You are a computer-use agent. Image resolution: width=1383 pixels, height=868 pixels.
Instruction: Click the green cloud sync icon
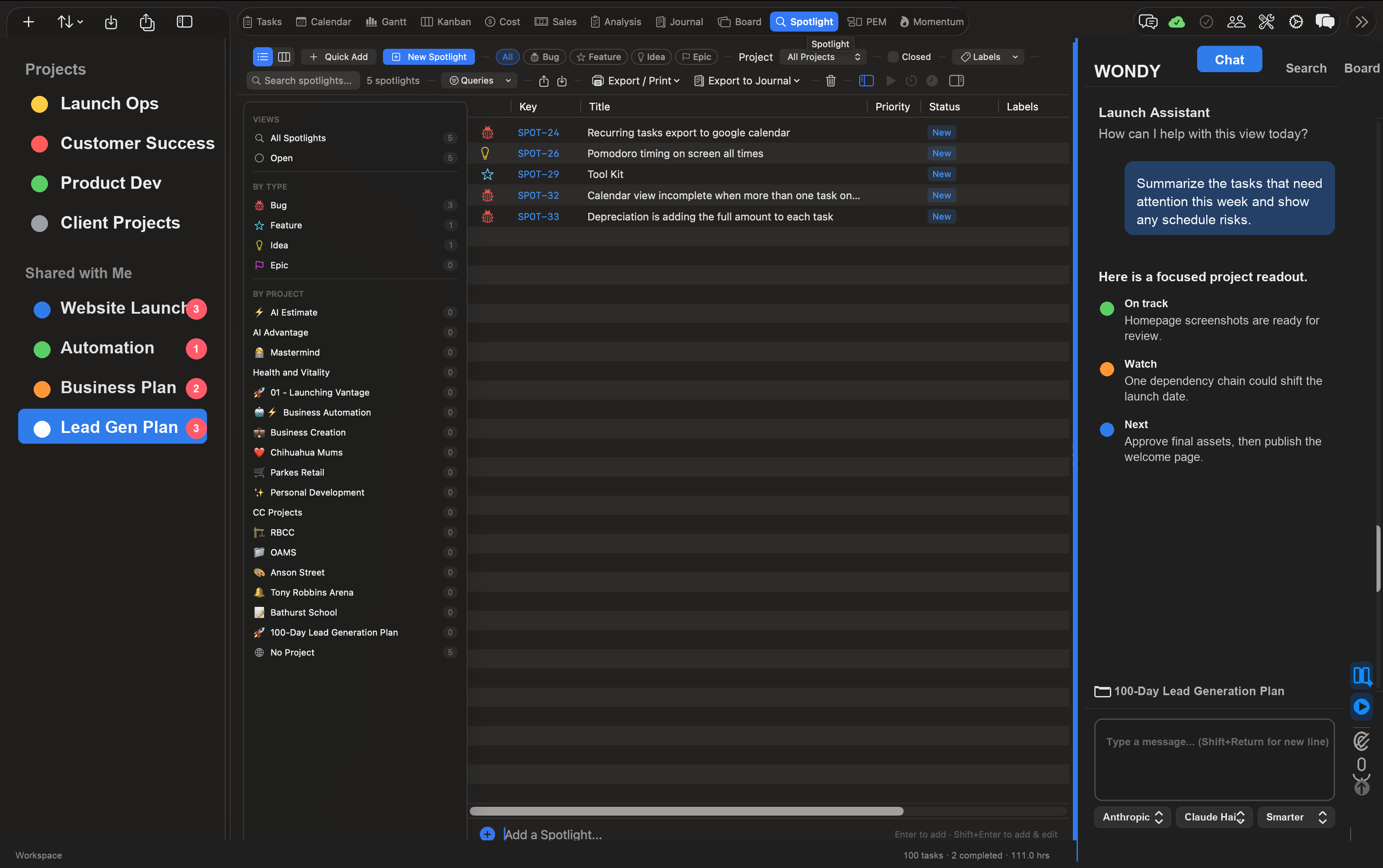1177,22
